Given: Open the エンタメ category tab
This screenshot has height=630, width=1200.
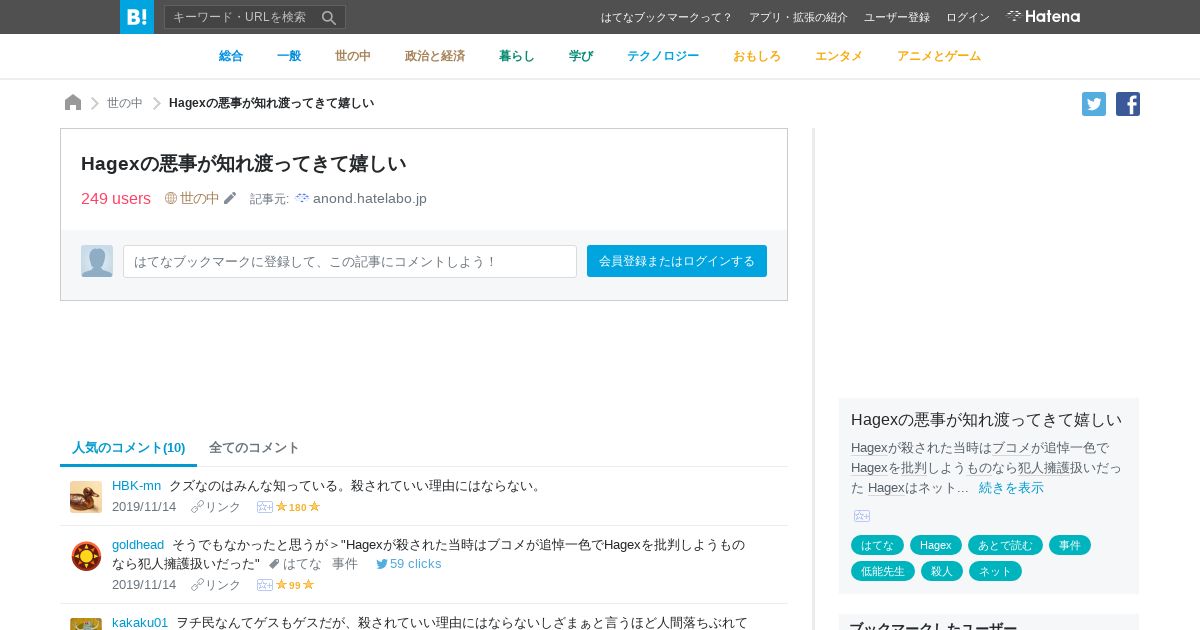Looking at the screenshot, I should pyautogui.click(x=839, y=56).
